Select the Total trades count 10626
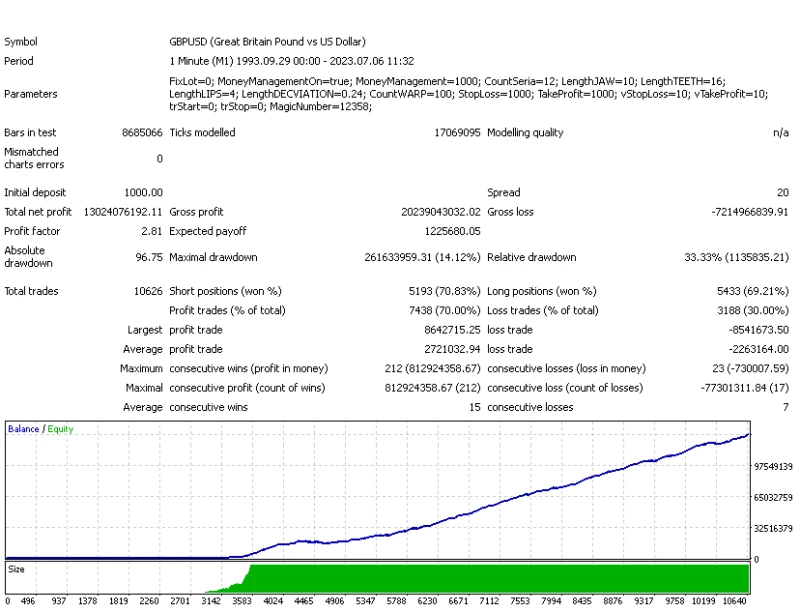This screenshot has height=612, width=800. [x=146, y=291]
